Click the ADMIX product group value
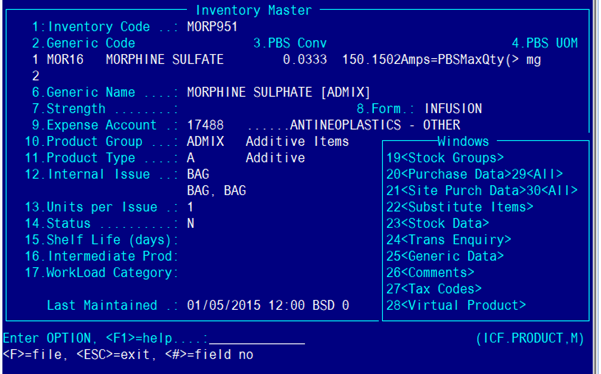 point(205,142)
